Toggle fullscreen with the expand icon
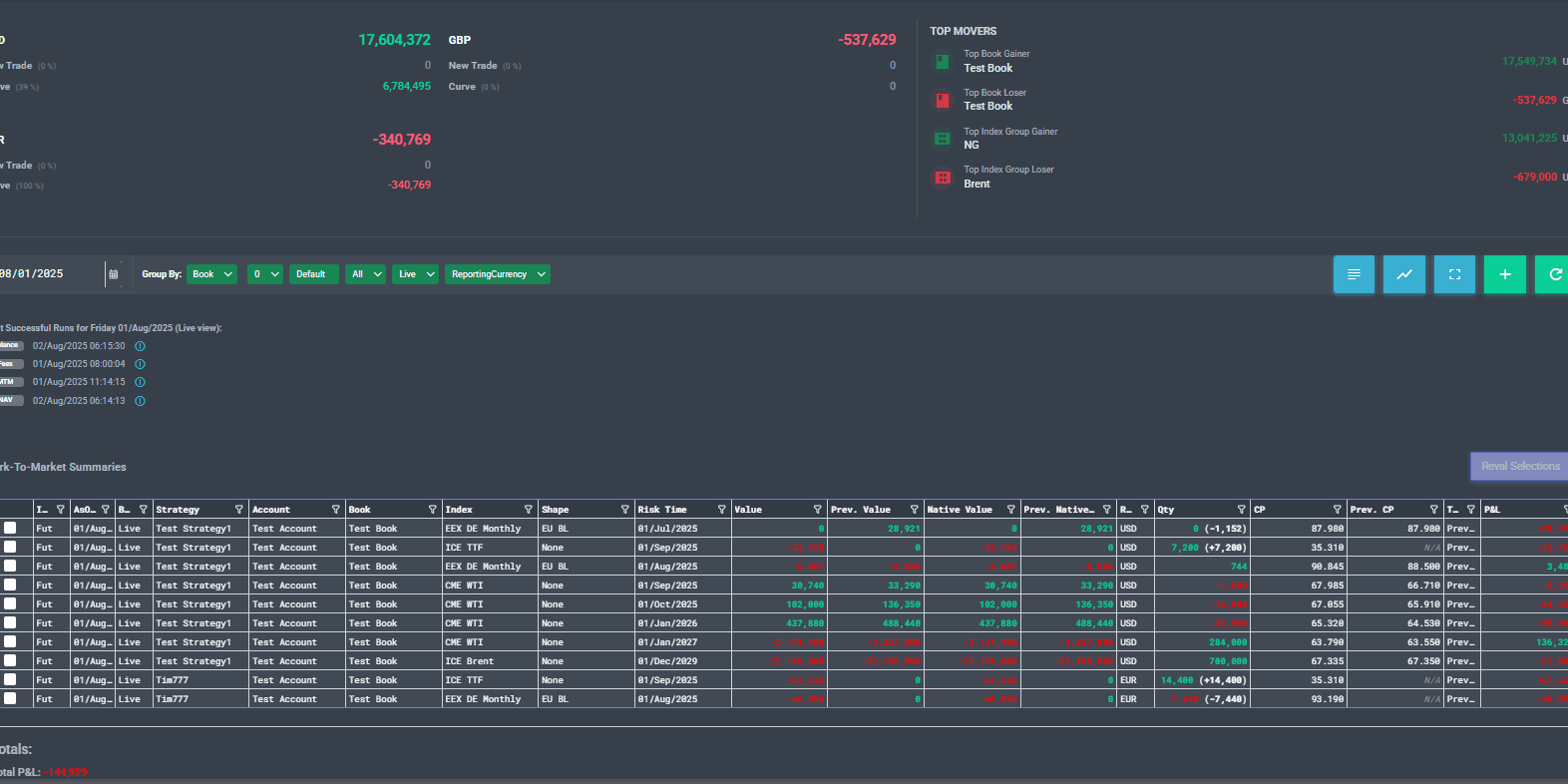The height and width of the screenshot is (784, 1568). click(x=1454, y=274)
